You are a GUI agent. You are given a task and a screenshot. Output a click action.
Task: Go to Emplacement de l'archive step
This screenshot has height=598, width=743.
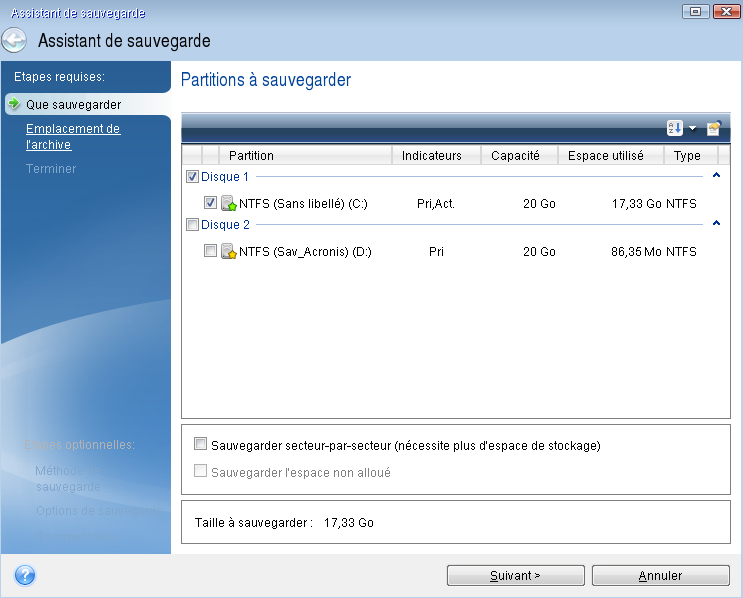tap(73, 136)
